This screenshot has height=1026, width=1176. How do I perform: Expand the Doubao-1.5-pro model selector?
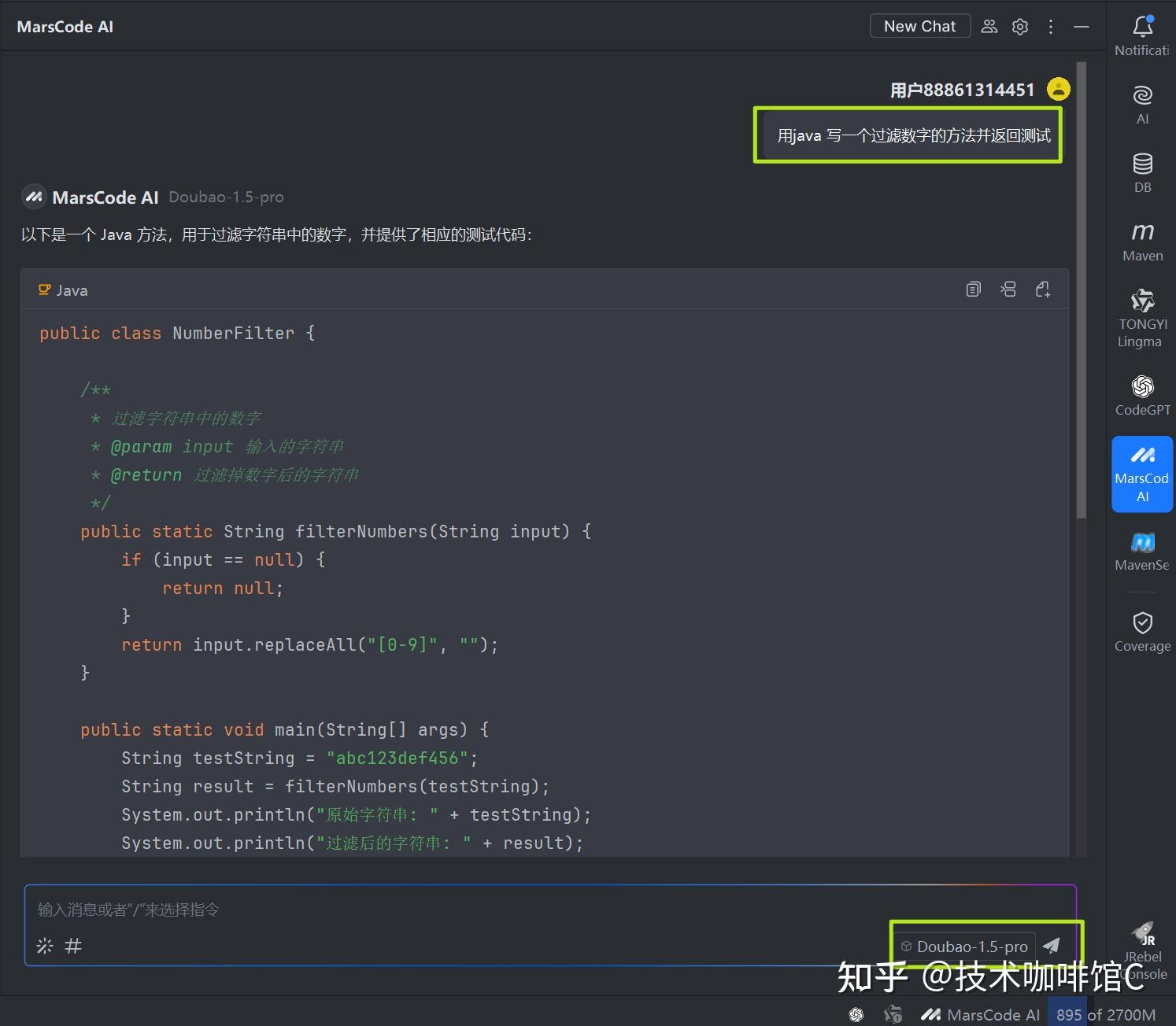click(x=965, y=947)
